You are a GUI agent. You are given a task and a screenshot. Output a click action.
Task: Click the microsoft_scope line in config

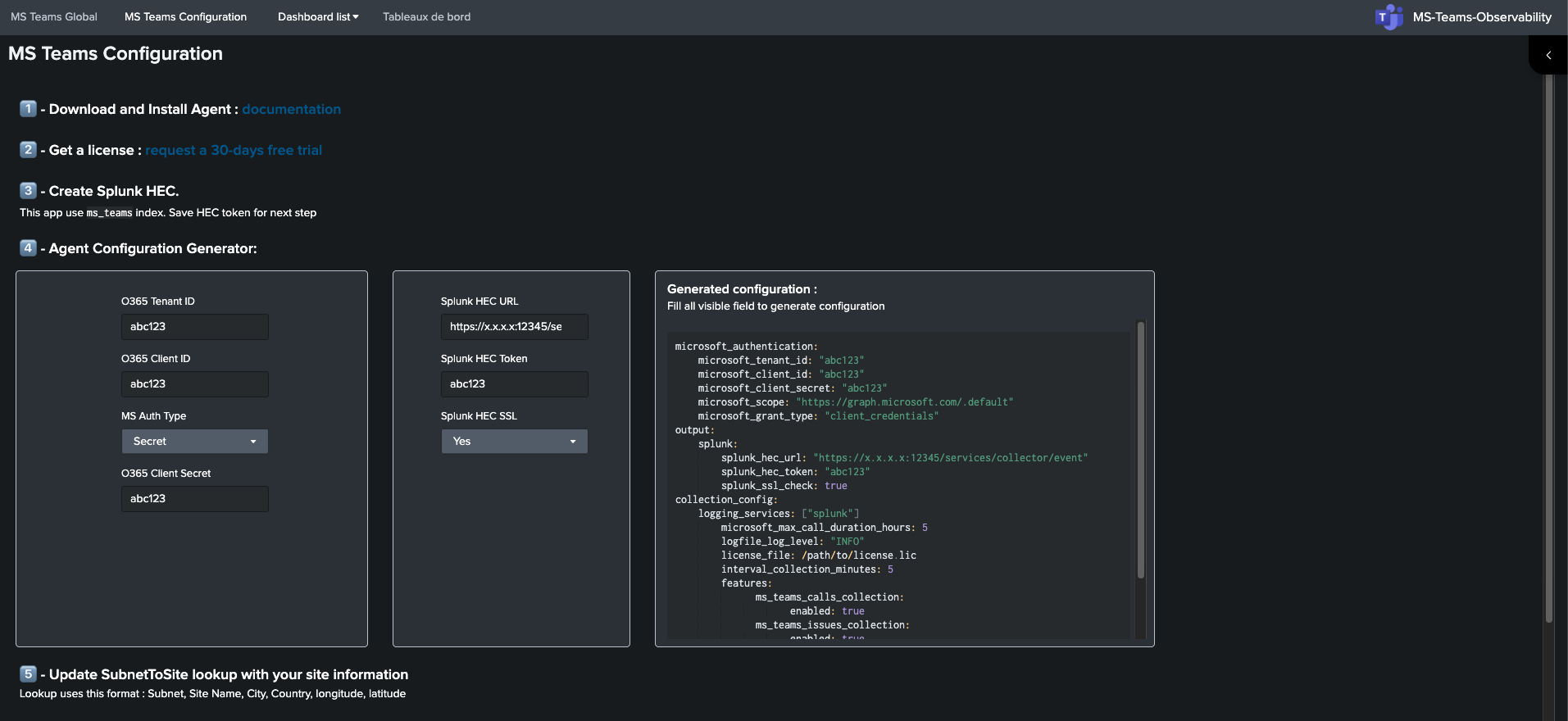point(856,402)
